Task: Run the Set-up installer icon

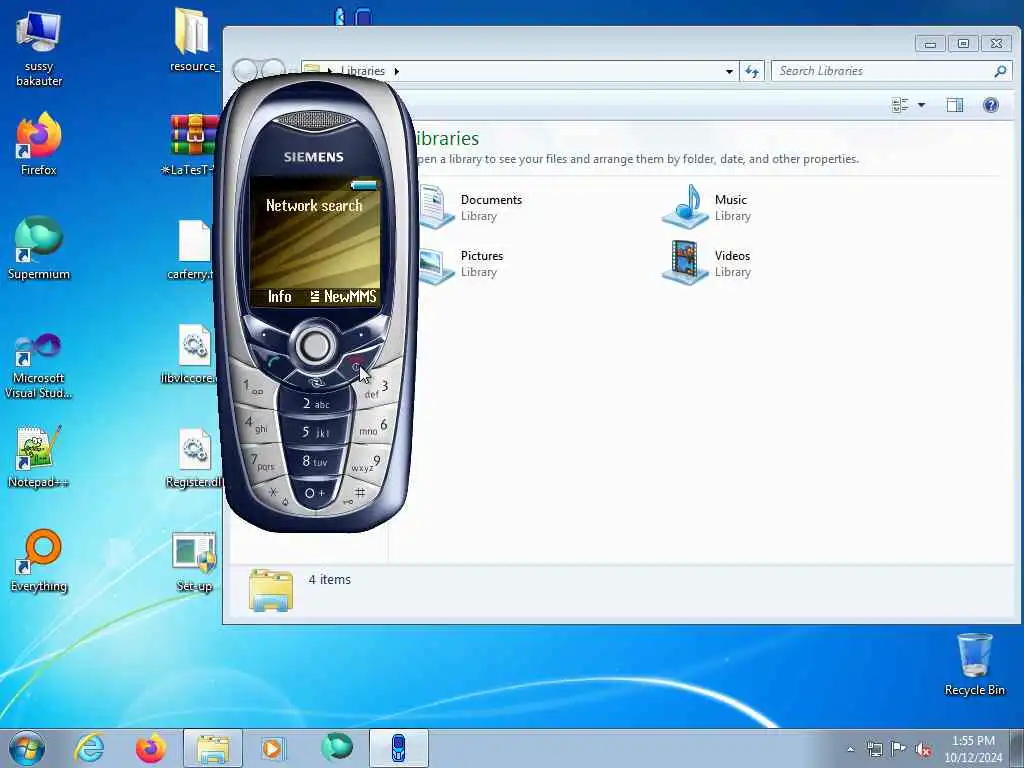Action: (x=195, y=562)
